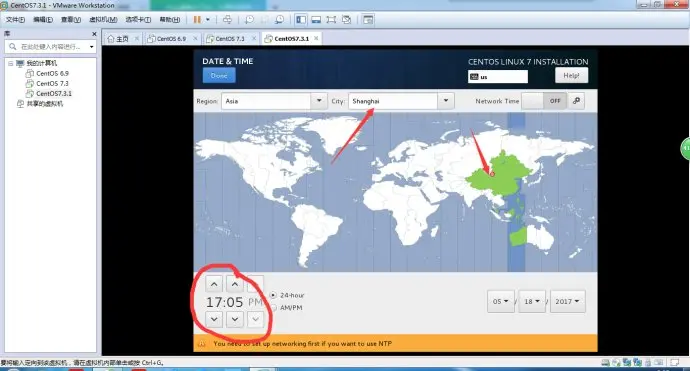690x371 pixels.
Task: Open the power options arrow beside pause
Action: [208, 19]
